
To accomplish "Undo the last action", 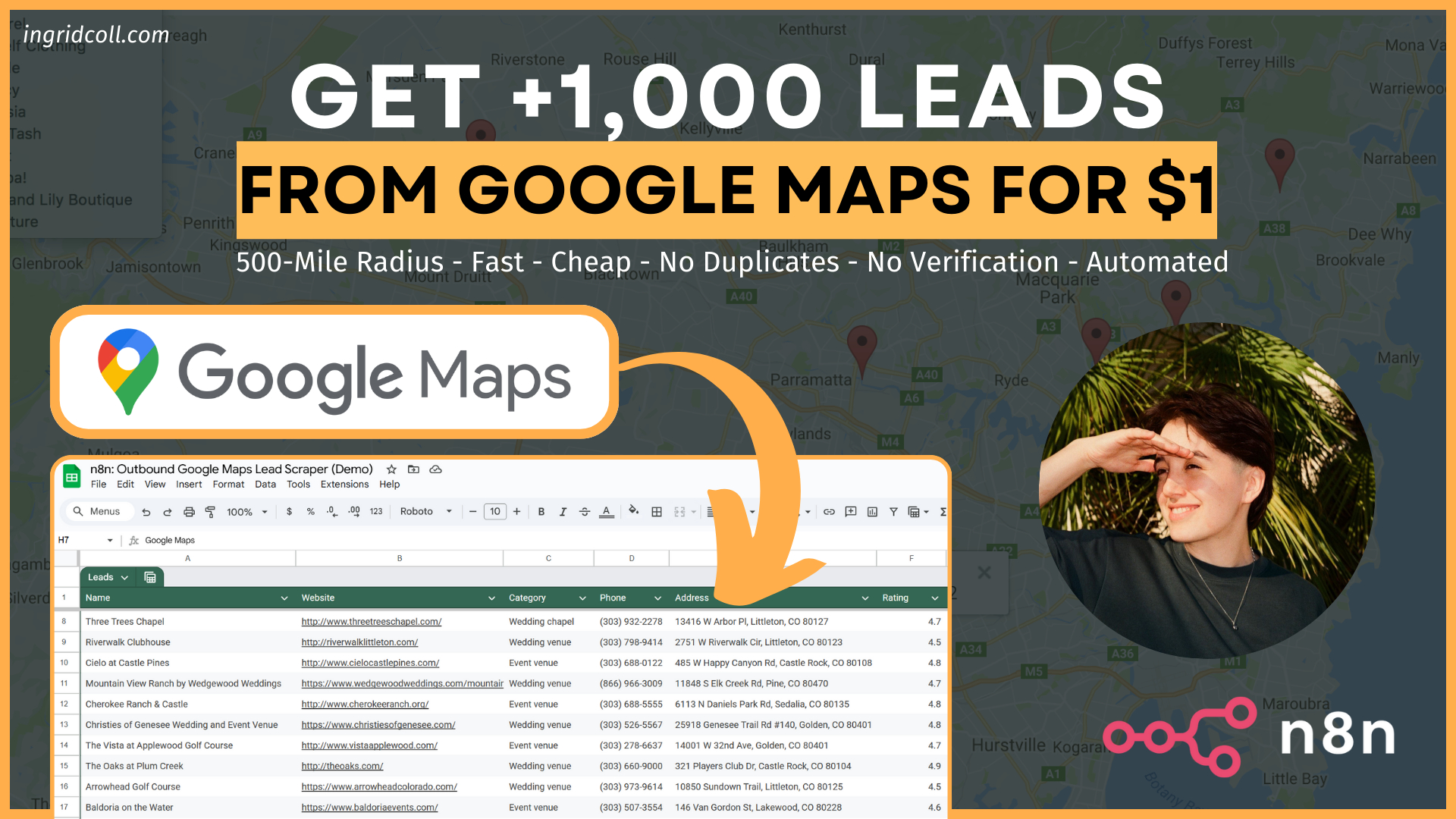I will click(146, 511).
